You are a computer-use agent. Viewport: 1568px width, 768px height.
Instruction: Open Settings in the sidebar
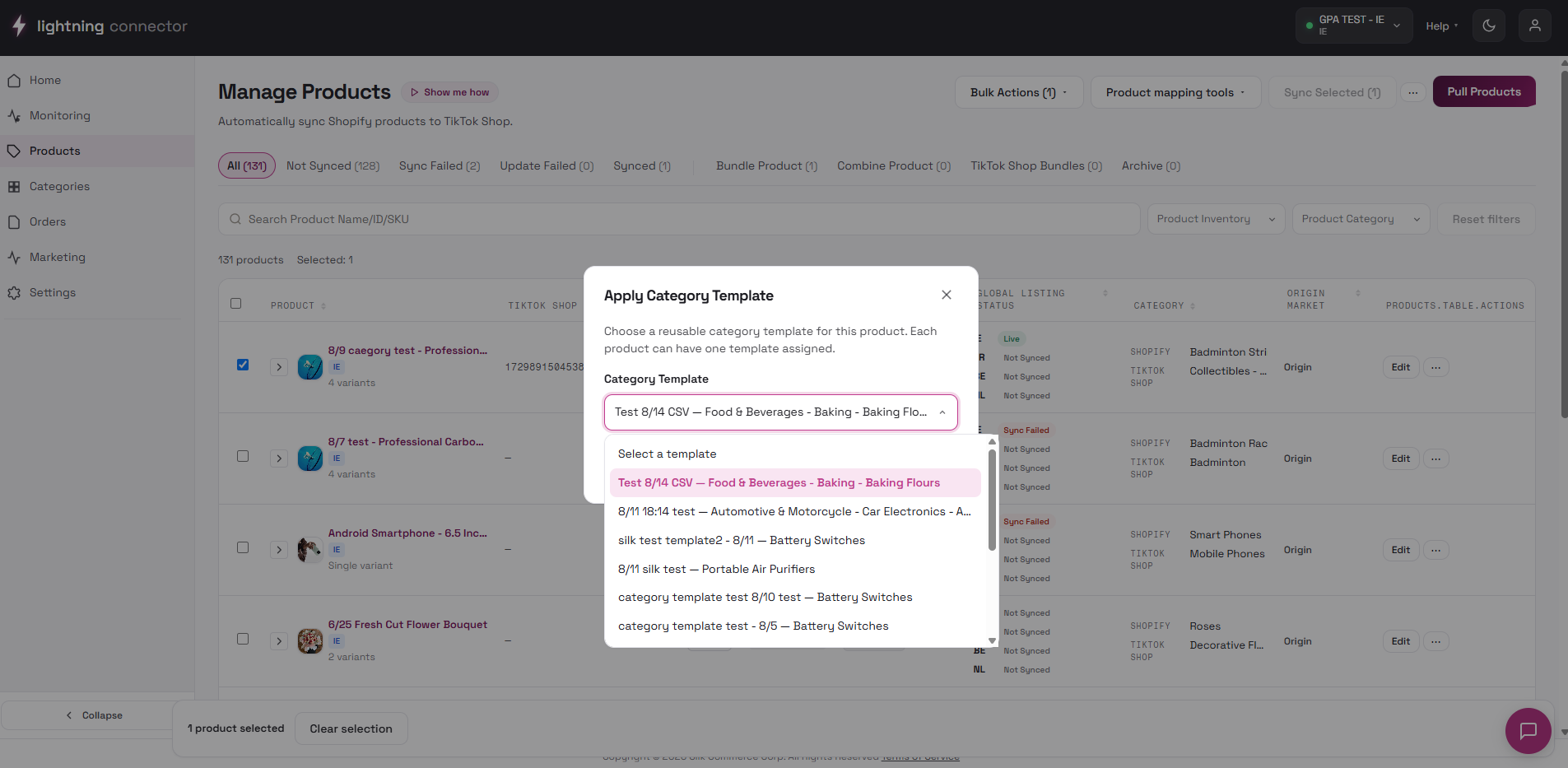97,292
